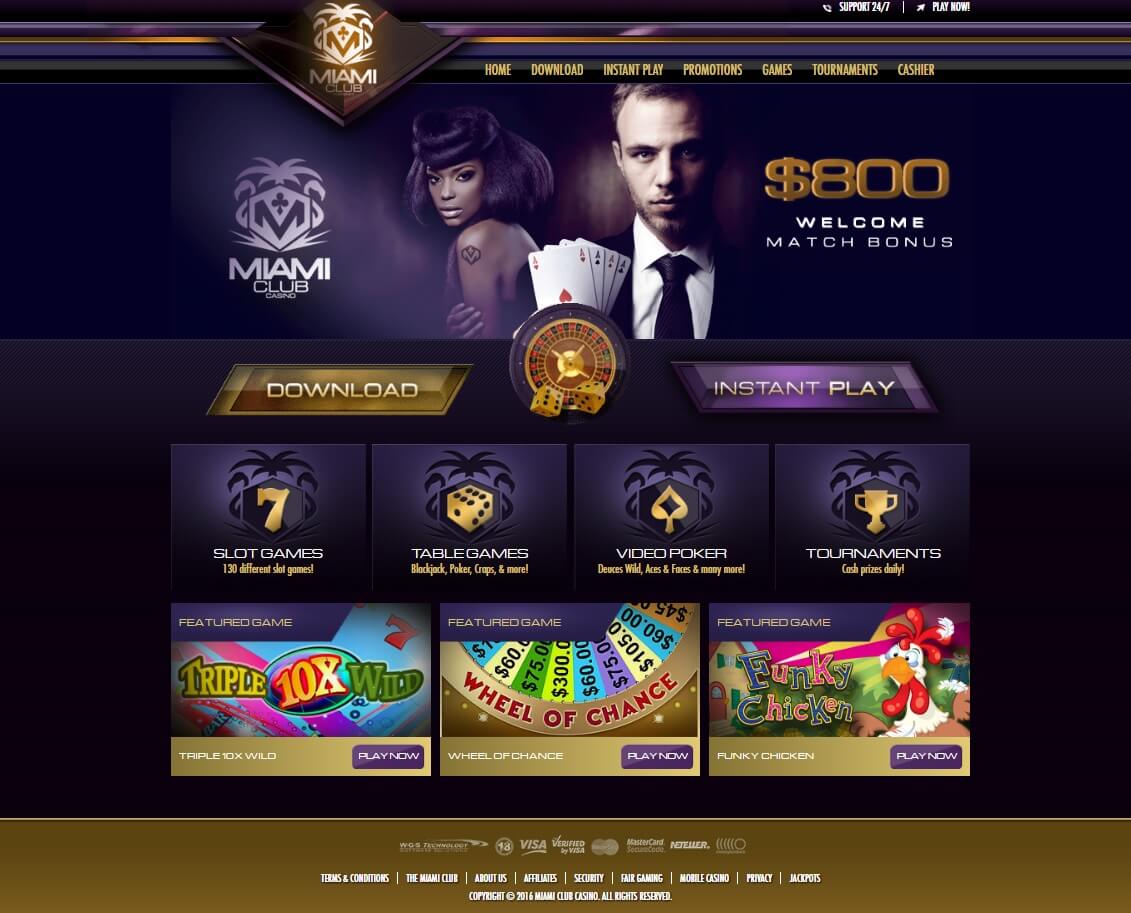This screenshot has height=913, width=1131.
Task: Click the VISA logo in footer
Action: point(532,845)
